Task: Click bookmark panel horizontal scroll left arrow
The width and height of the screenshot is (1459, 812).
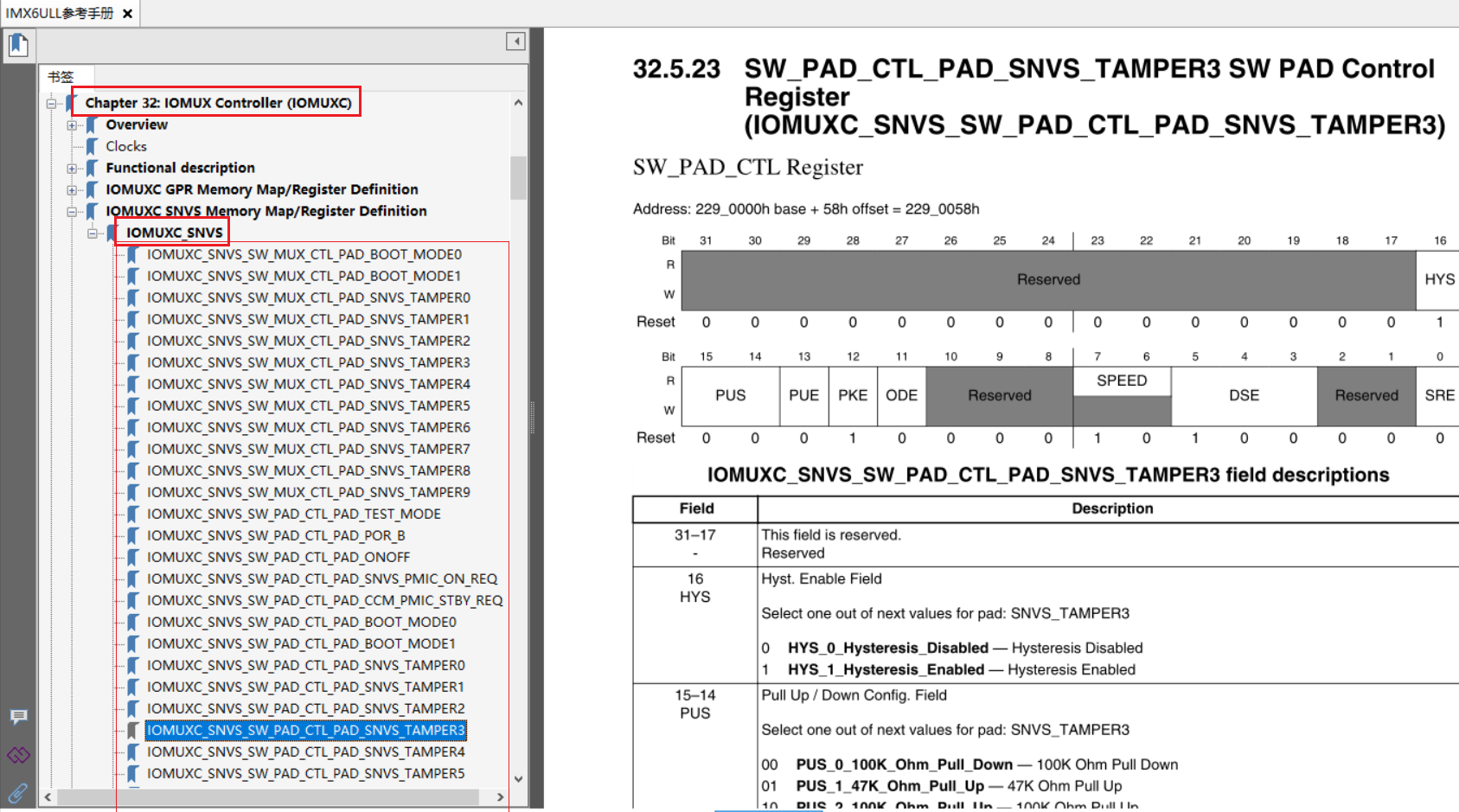Action: tap(48, 796)
